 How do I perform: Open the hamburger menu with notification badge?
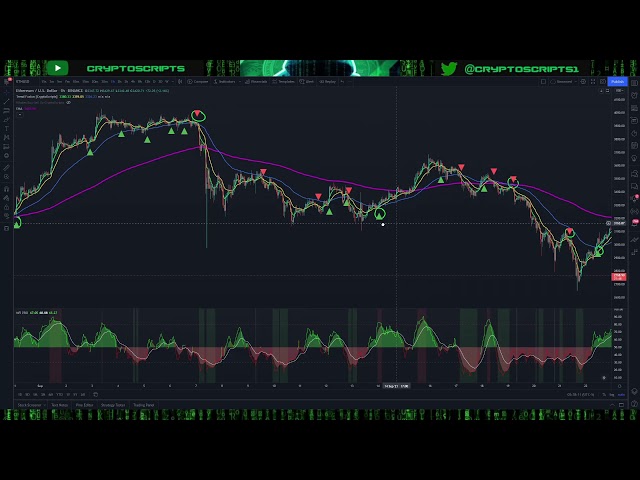(7, 81)
